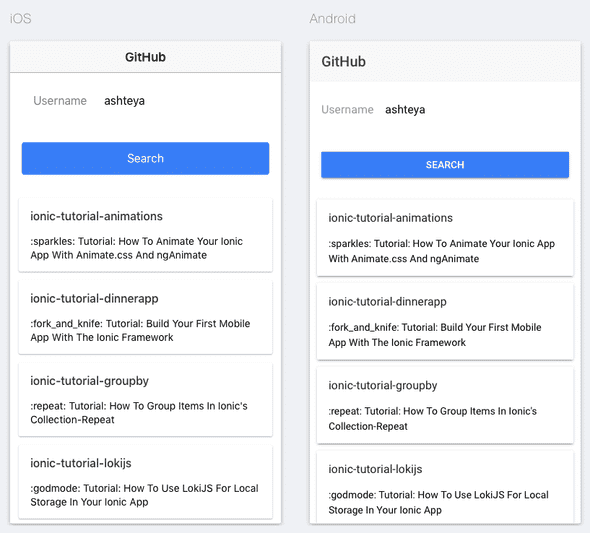
Task: Click ':godmode: Tutorial' description in iOS preview
Action: [x=144, y=495]
